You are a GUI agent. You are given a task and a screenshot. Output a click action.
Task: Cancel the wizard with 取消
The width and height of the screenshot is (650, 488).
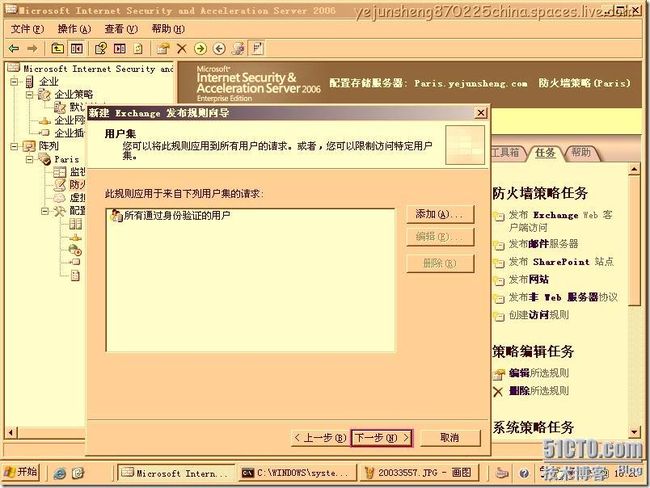(x=450, y=438)
